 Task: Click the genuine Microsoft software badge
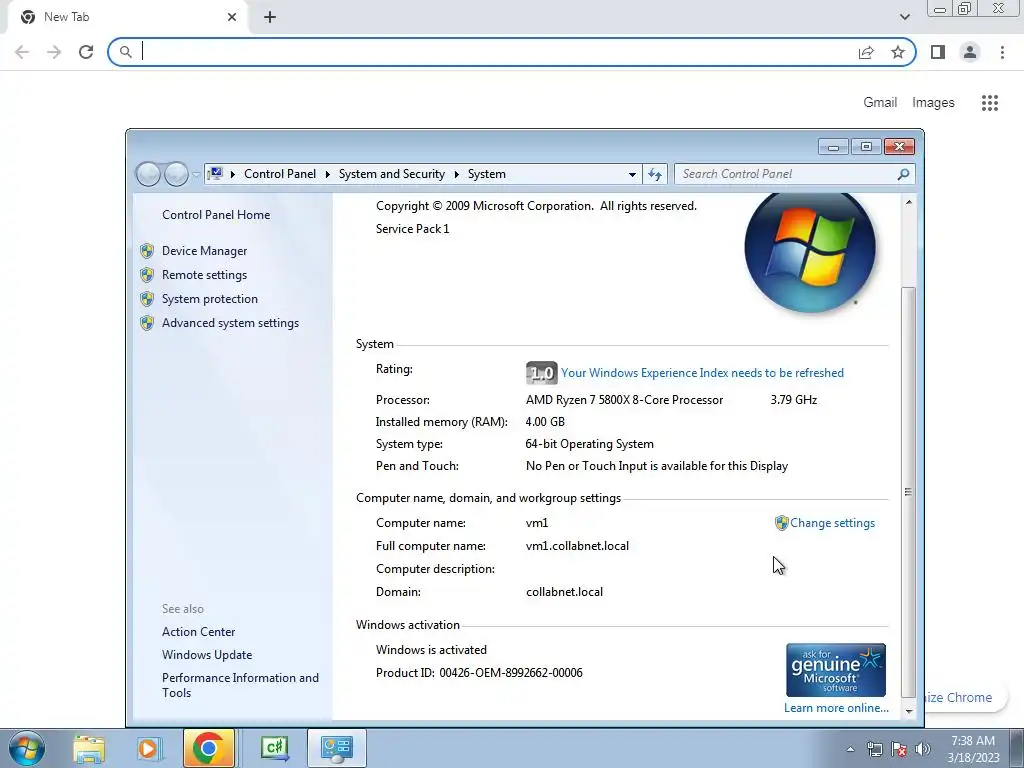tap(836, 670)
